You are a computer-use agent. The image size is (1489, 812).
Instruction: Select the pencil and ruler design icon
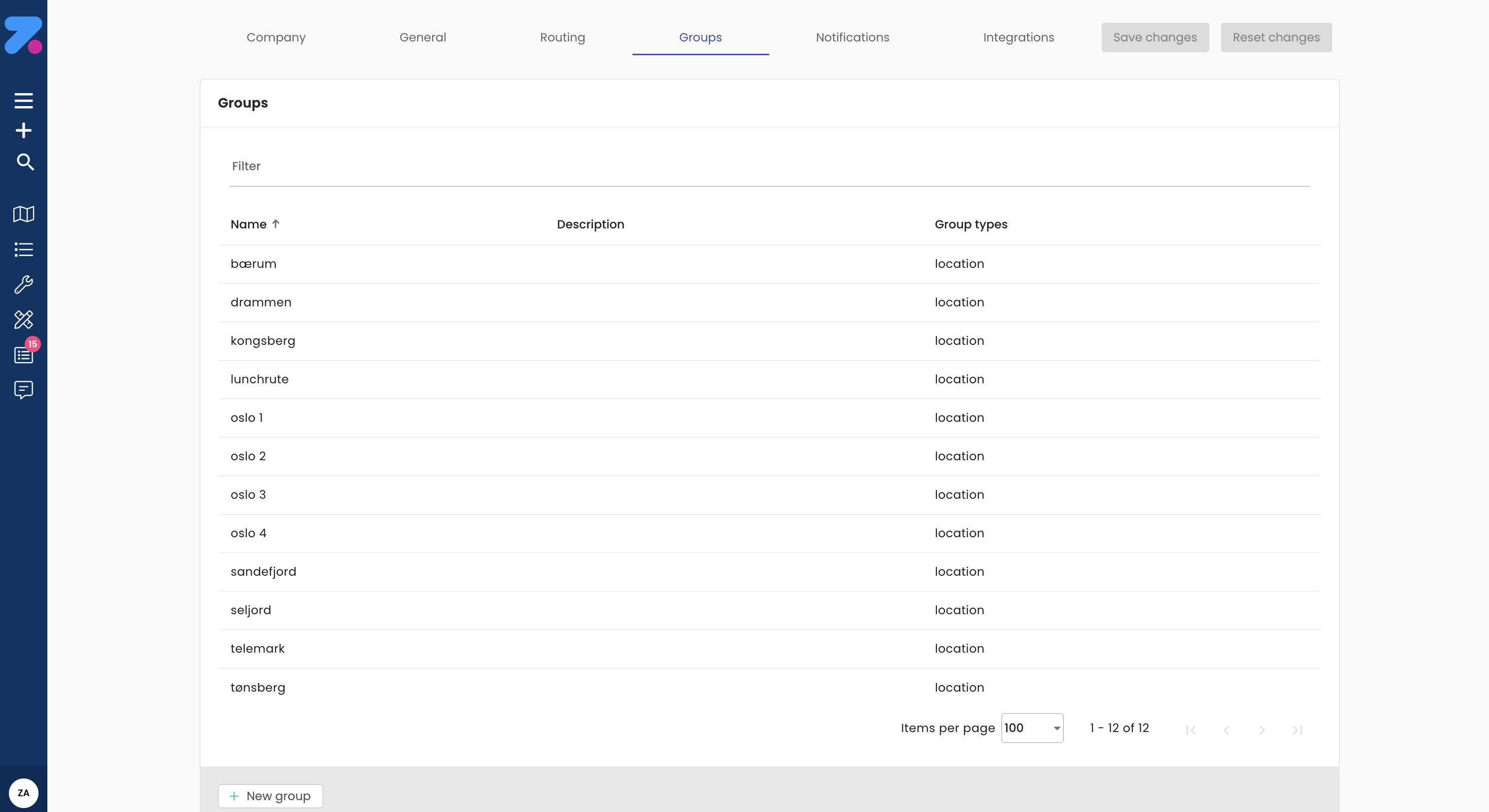click(x=24, y=320)
